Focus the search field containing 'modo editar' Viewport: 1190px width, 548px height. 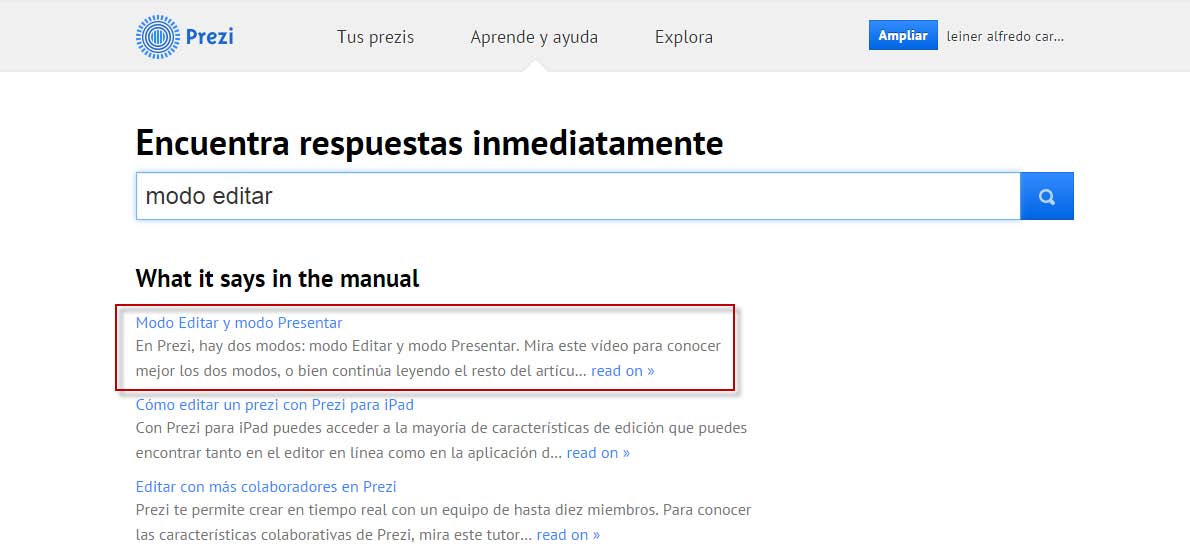pyautogui.click(x=577, y=197)
